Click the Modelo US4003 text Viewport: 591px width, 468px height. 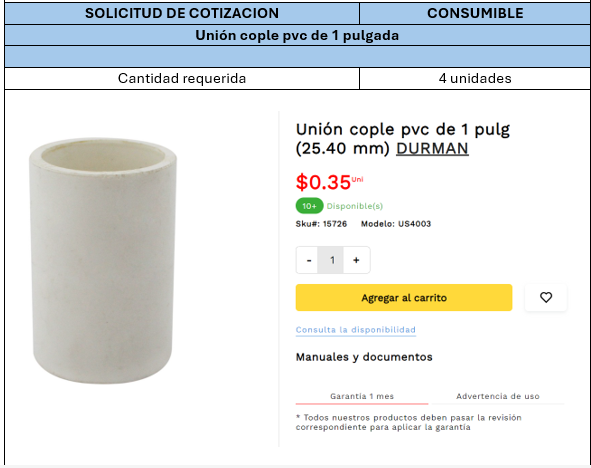(x=396, y=224)
